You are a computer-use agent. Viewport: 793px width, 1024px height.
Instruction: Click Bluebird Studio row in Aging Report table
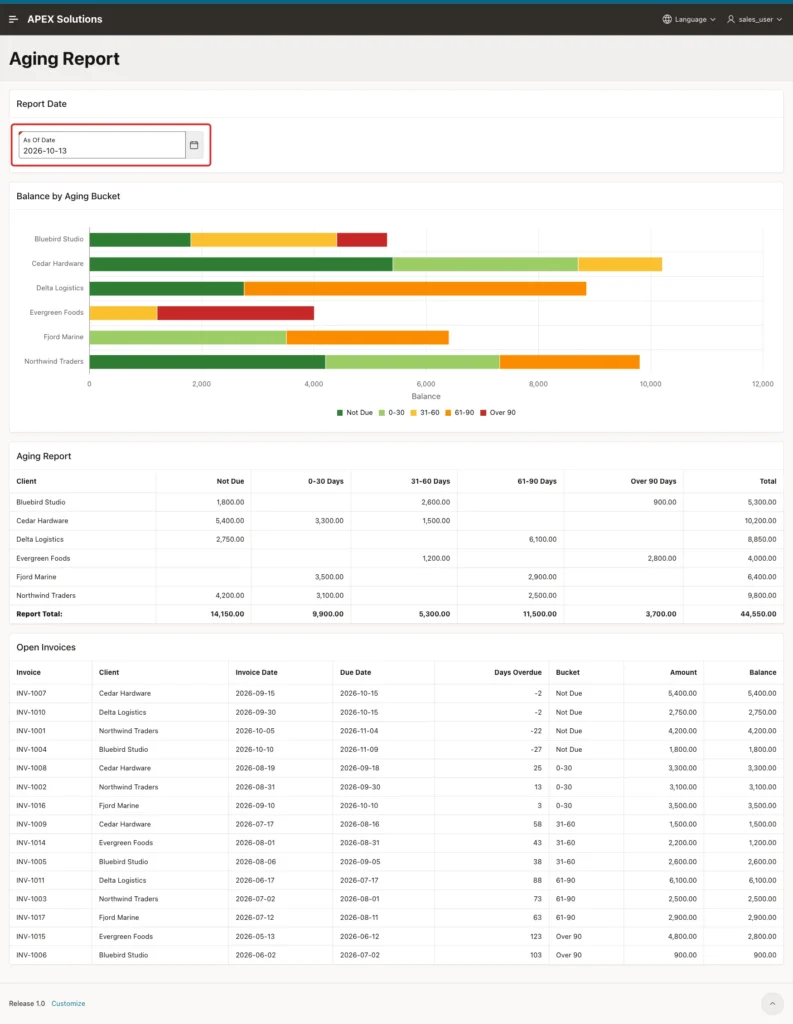coord(396,502)
